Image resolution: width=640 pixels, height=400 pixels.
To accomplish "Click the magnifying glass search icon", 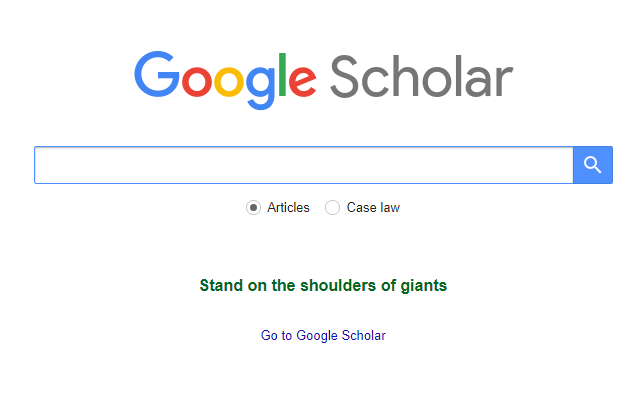I will point(592,165).
